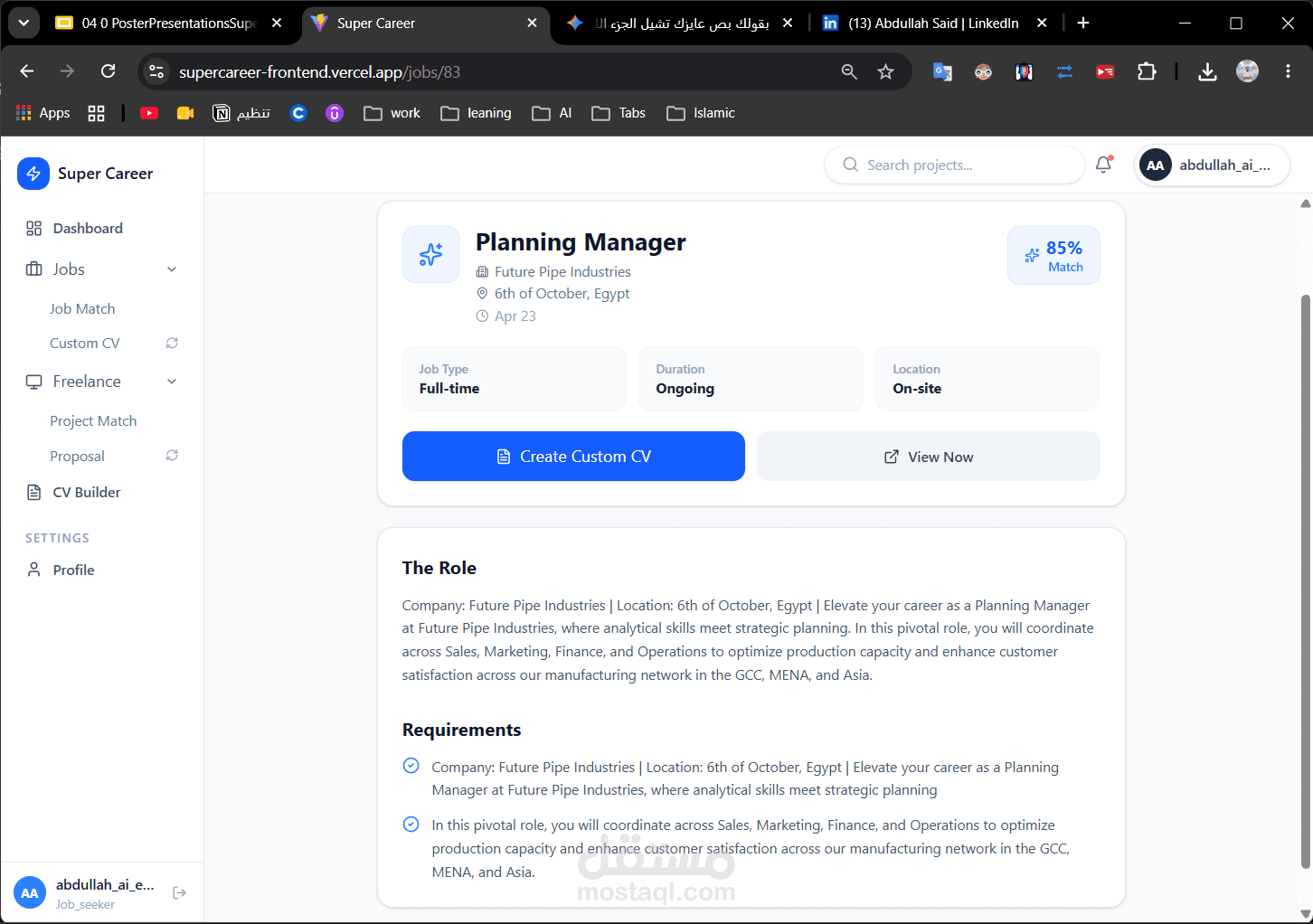Viewport: 1313px width, 924px height.
Task: Click the Create Custom CV button
Action: click(573, 457)
